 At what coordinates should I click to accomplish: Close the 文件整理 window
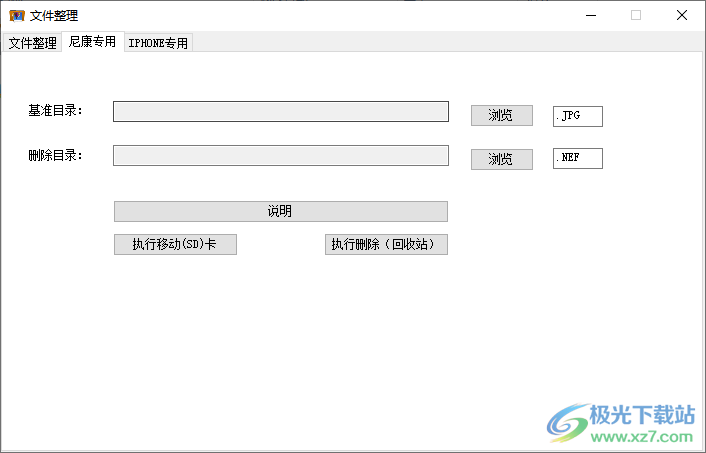click(x=682, y=15)
